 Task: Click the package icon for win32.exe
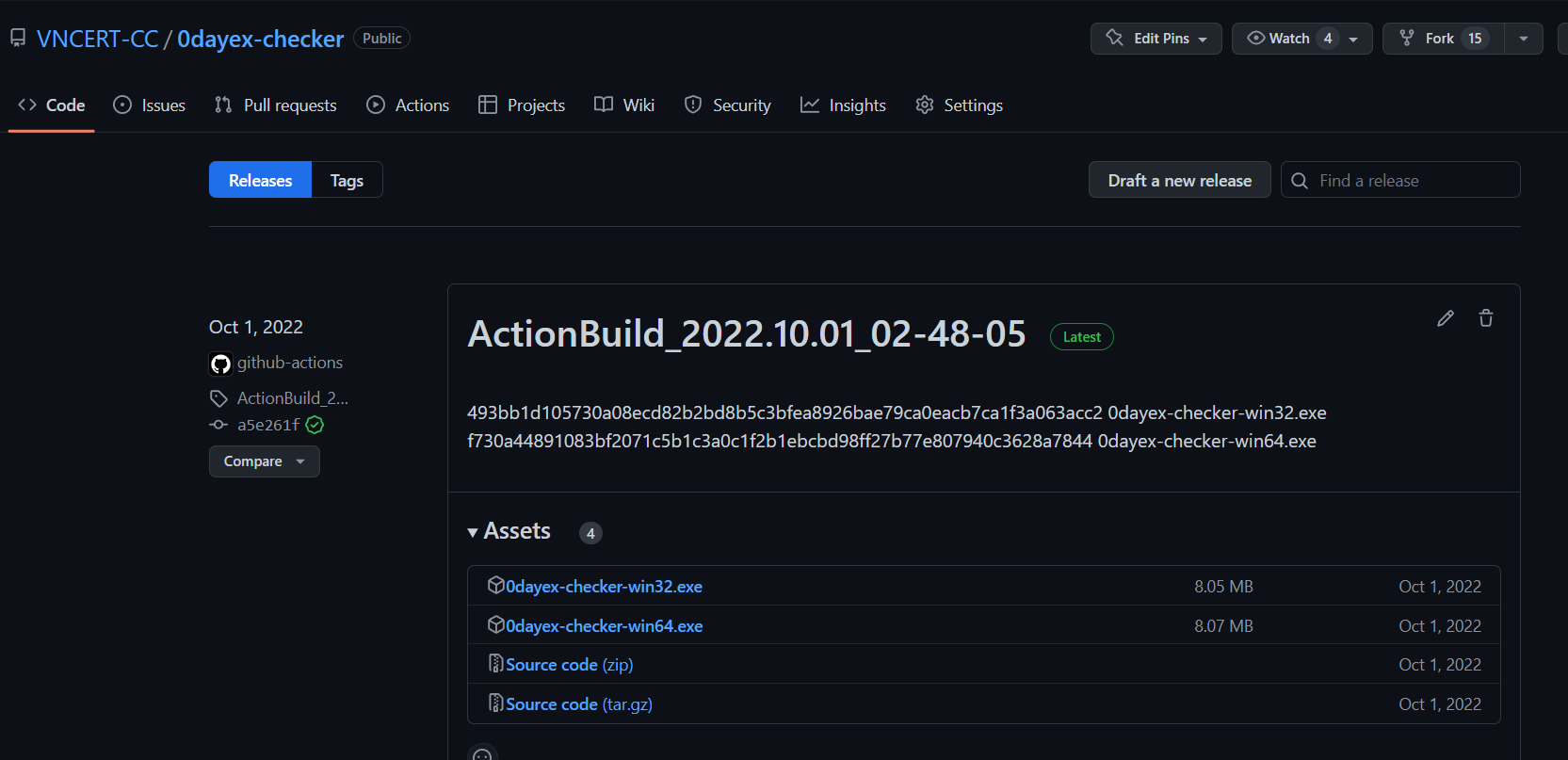point(496,586)
